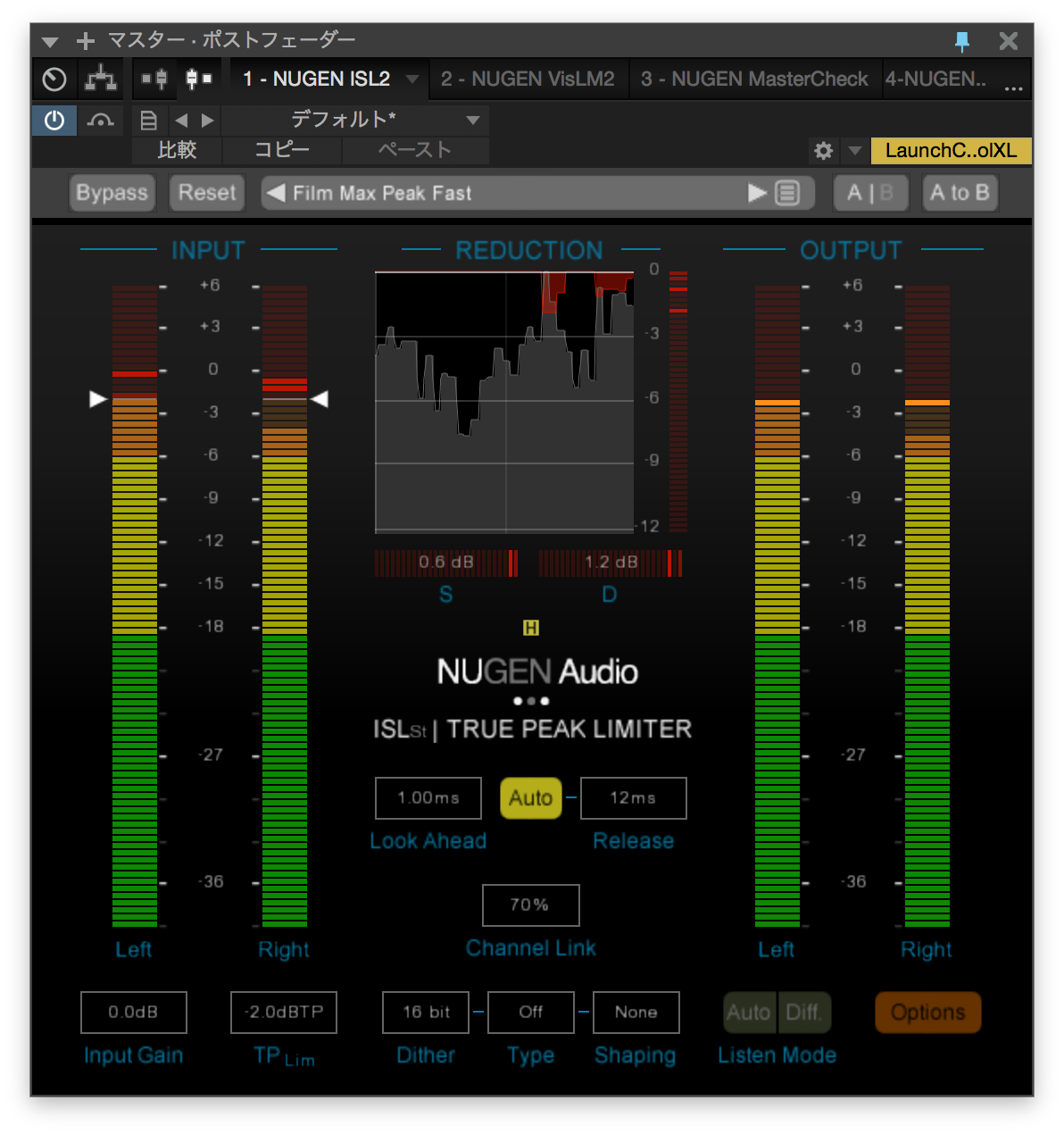Click the ペースト paste button
This screenshot has height=1134, width=1064.
click(415, 150)
